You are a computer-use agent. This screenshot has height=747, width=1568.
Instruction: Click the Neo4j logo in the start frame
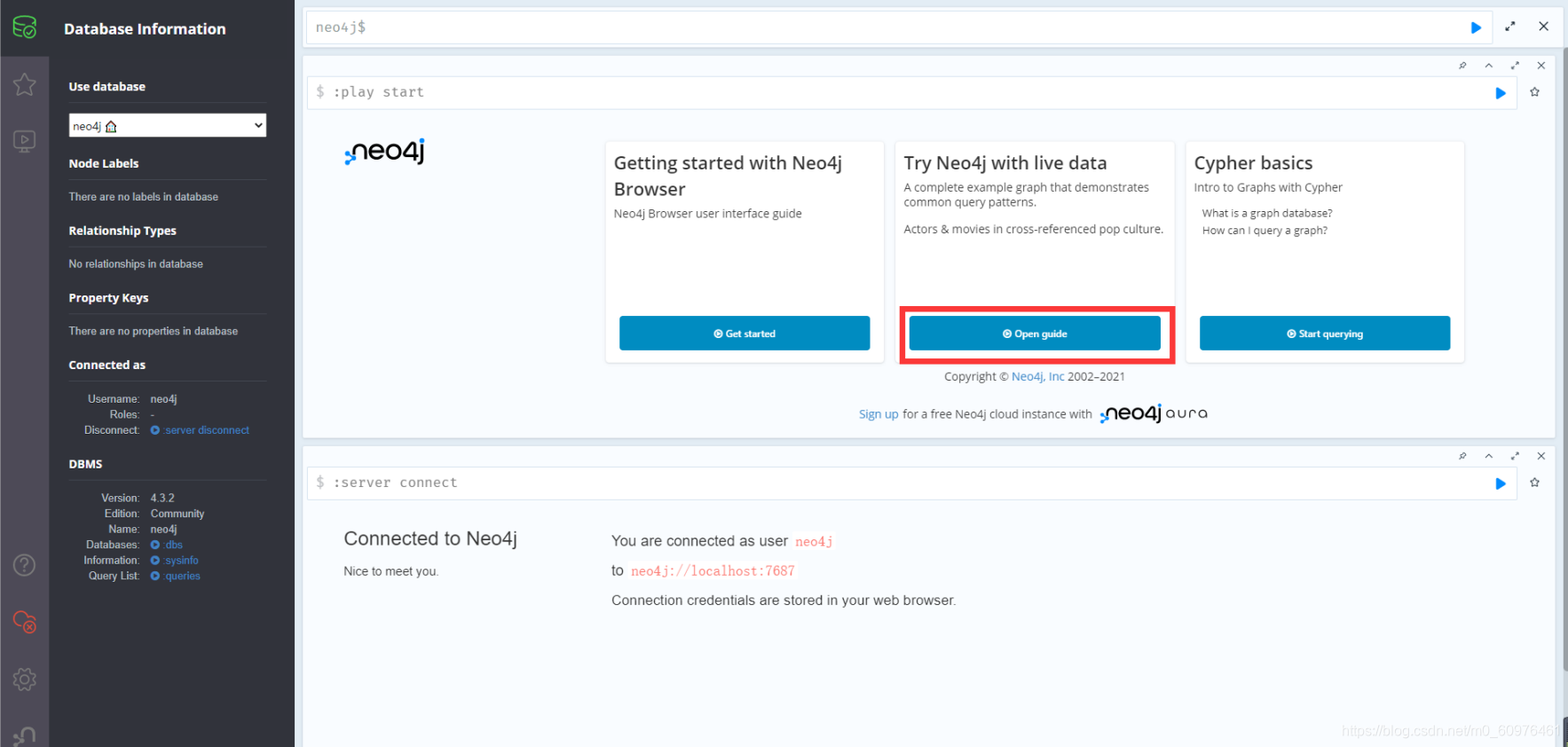pyautogui.click(x=385, y=152)
